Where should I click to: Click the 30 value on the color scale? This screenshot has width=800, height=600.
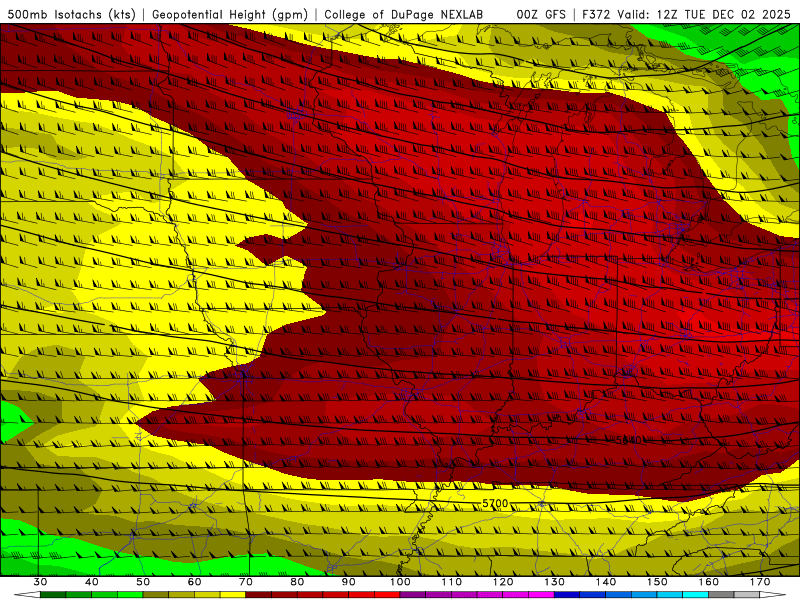tap(40, 582)
